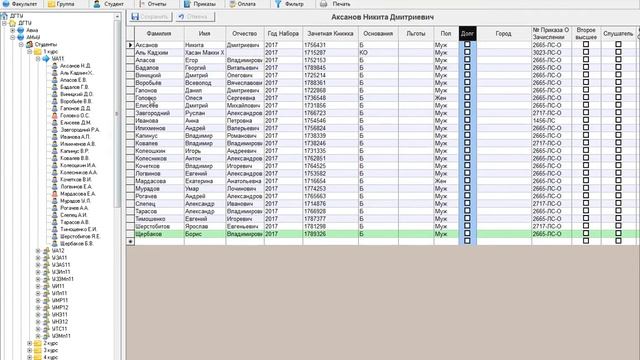Click the group icon of МНЭ12
Viewport: 640px width, 360px height.
[x=46, y=322]
